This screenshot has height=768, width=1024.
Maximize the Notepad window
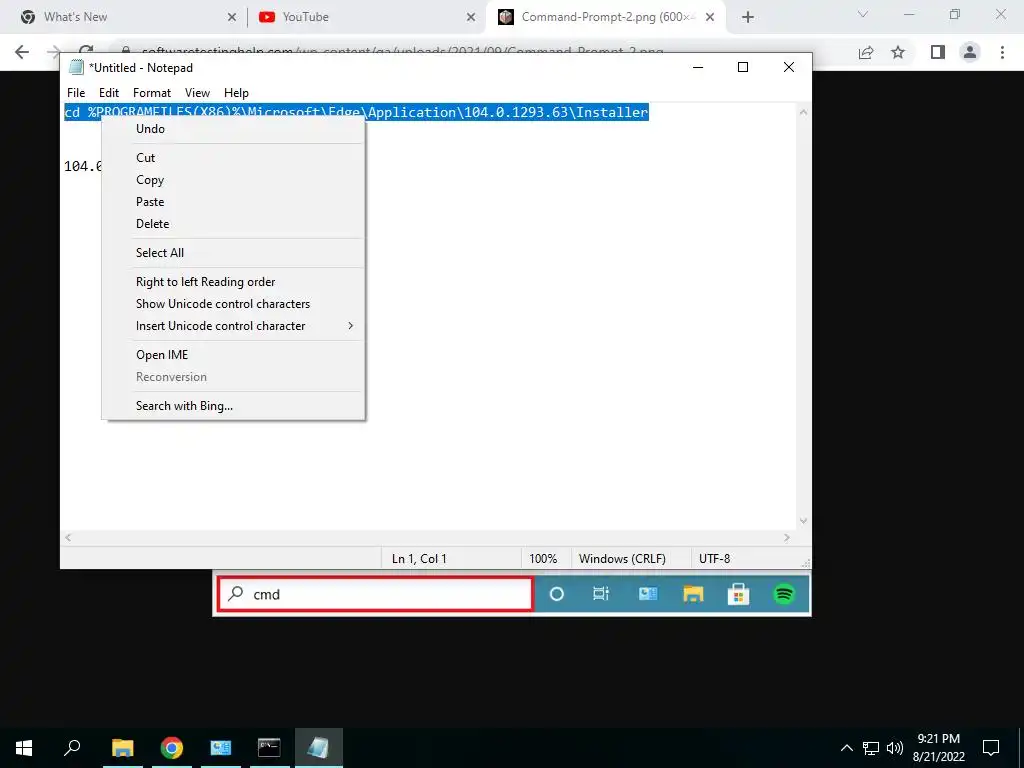(x=743, y=67)
